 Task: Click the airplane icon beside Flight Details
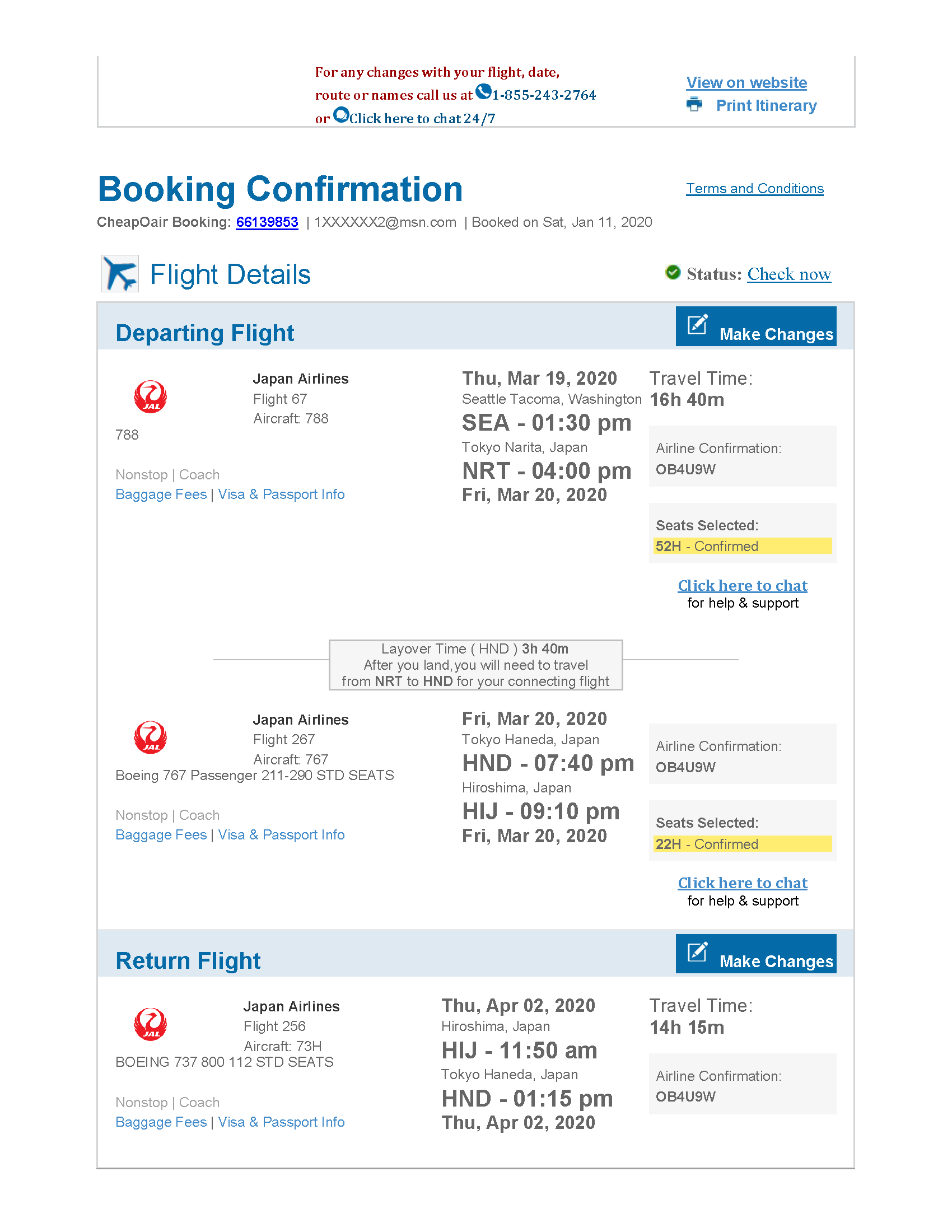[120, 274]
